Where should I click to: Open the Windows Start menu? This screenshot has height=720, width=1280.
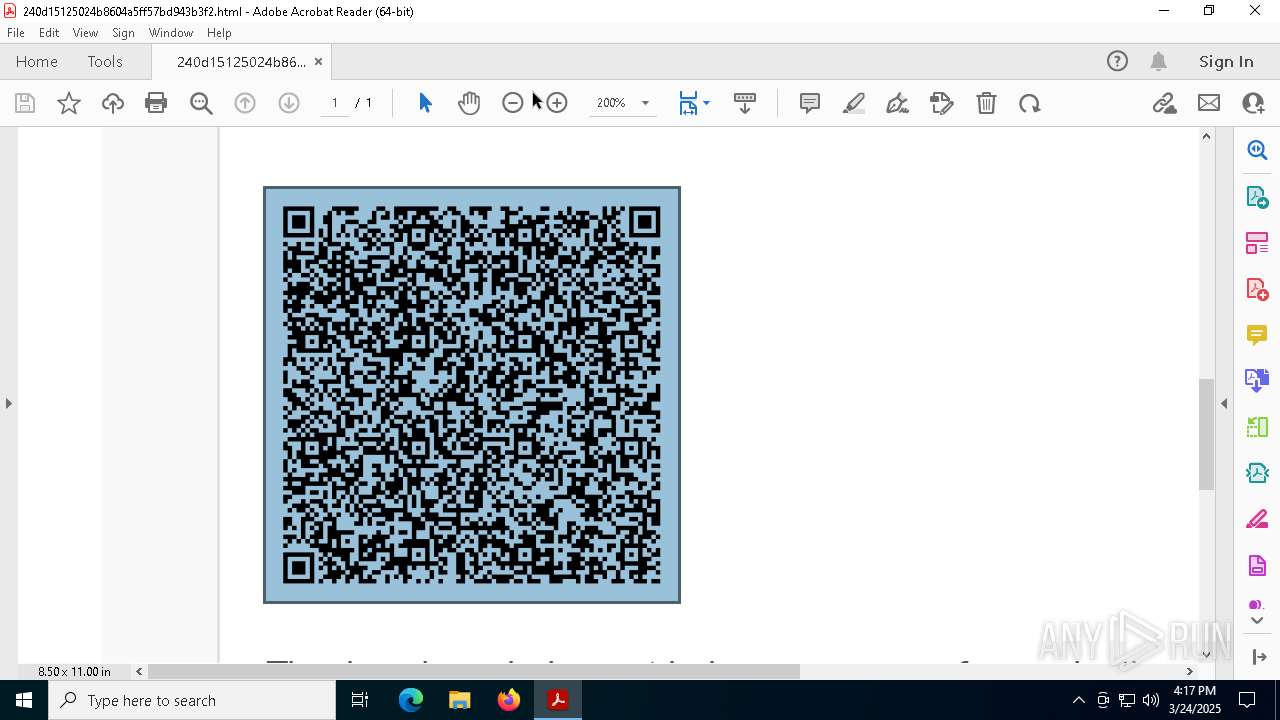[24, 700]
